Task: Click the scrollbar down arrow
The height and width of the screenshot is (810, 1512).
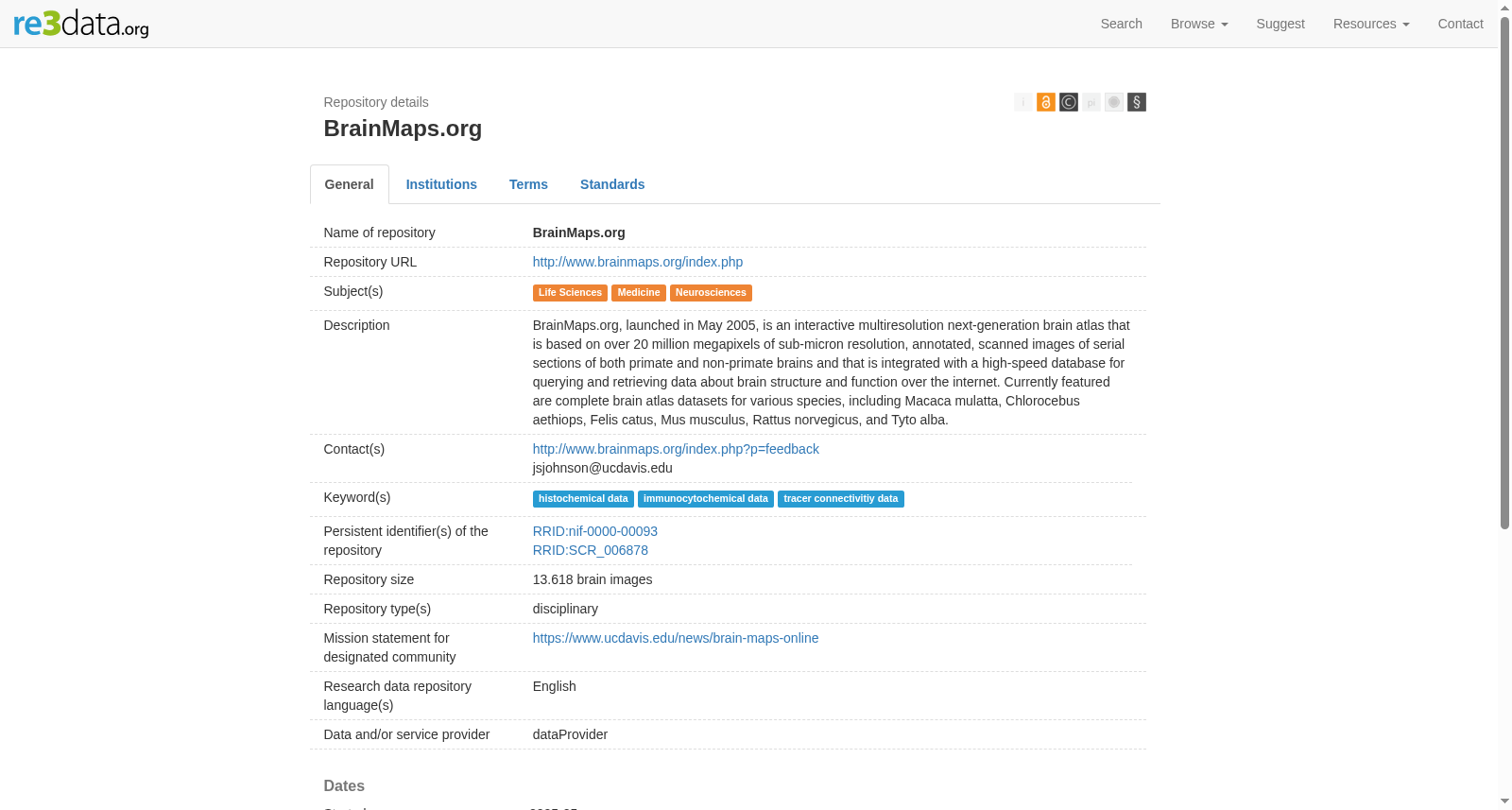Action: (1504, 801)
